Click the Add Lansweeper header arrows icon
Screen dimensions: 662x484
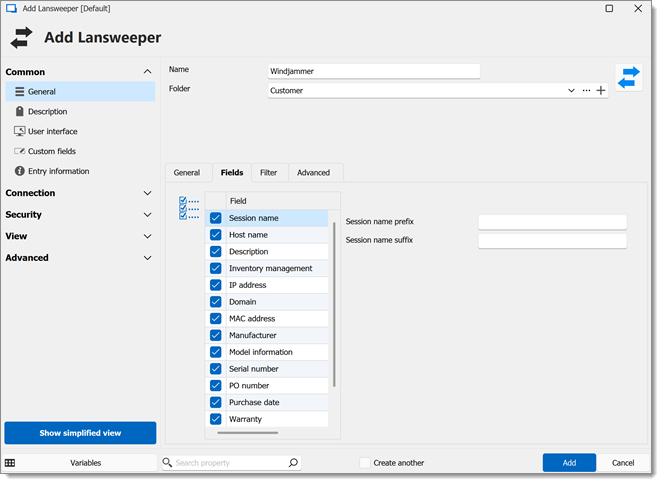[x=22, y=38]
